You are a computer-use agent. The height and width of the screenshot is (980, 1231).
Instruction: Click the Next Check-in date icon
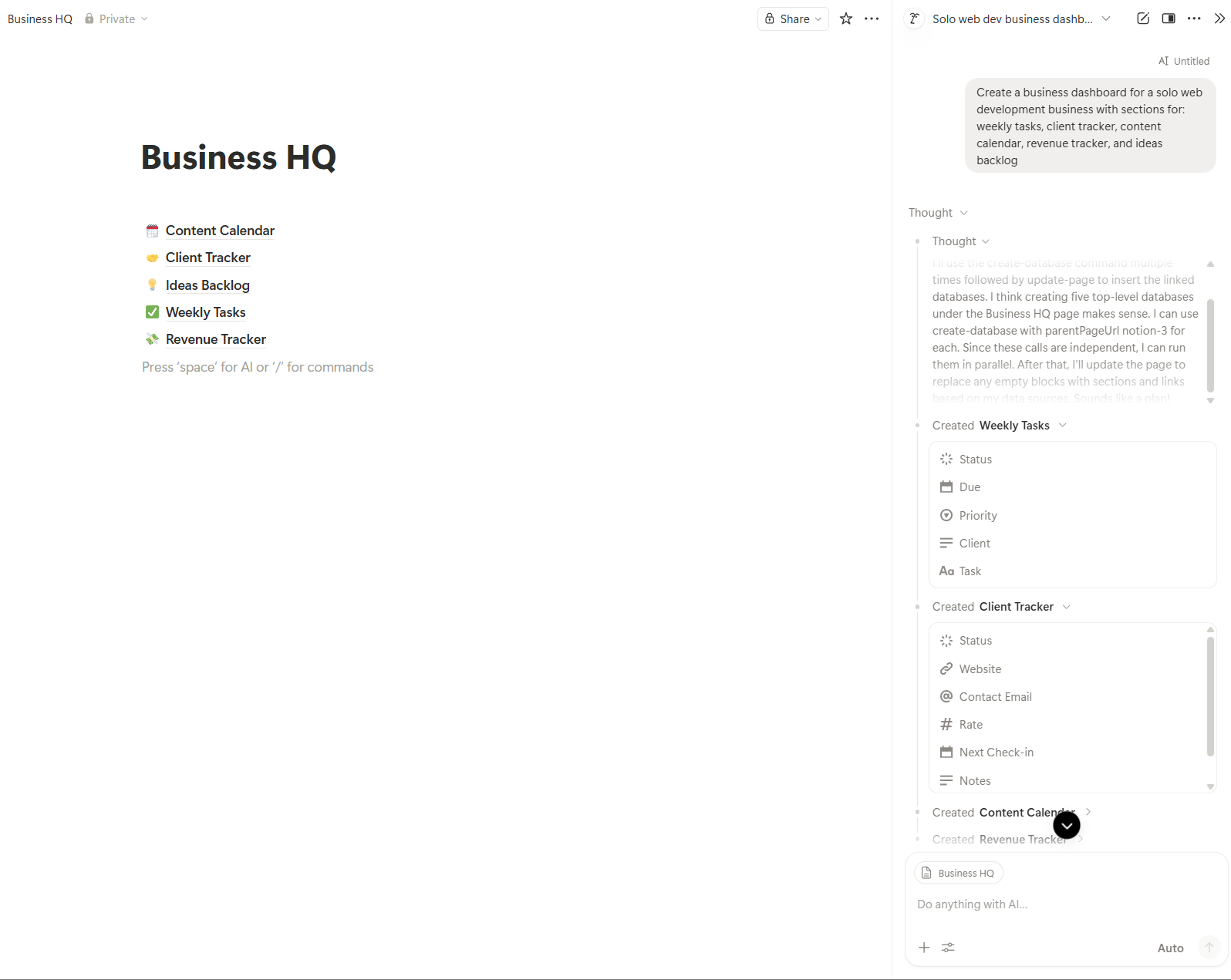[946, 752]
